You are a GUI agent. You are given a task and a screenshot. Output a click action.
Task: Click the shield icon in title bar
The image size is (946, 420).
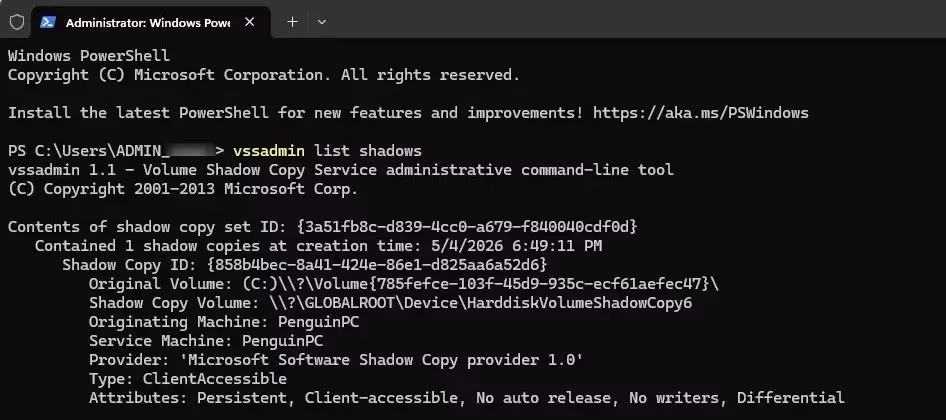tap(17, 22)
